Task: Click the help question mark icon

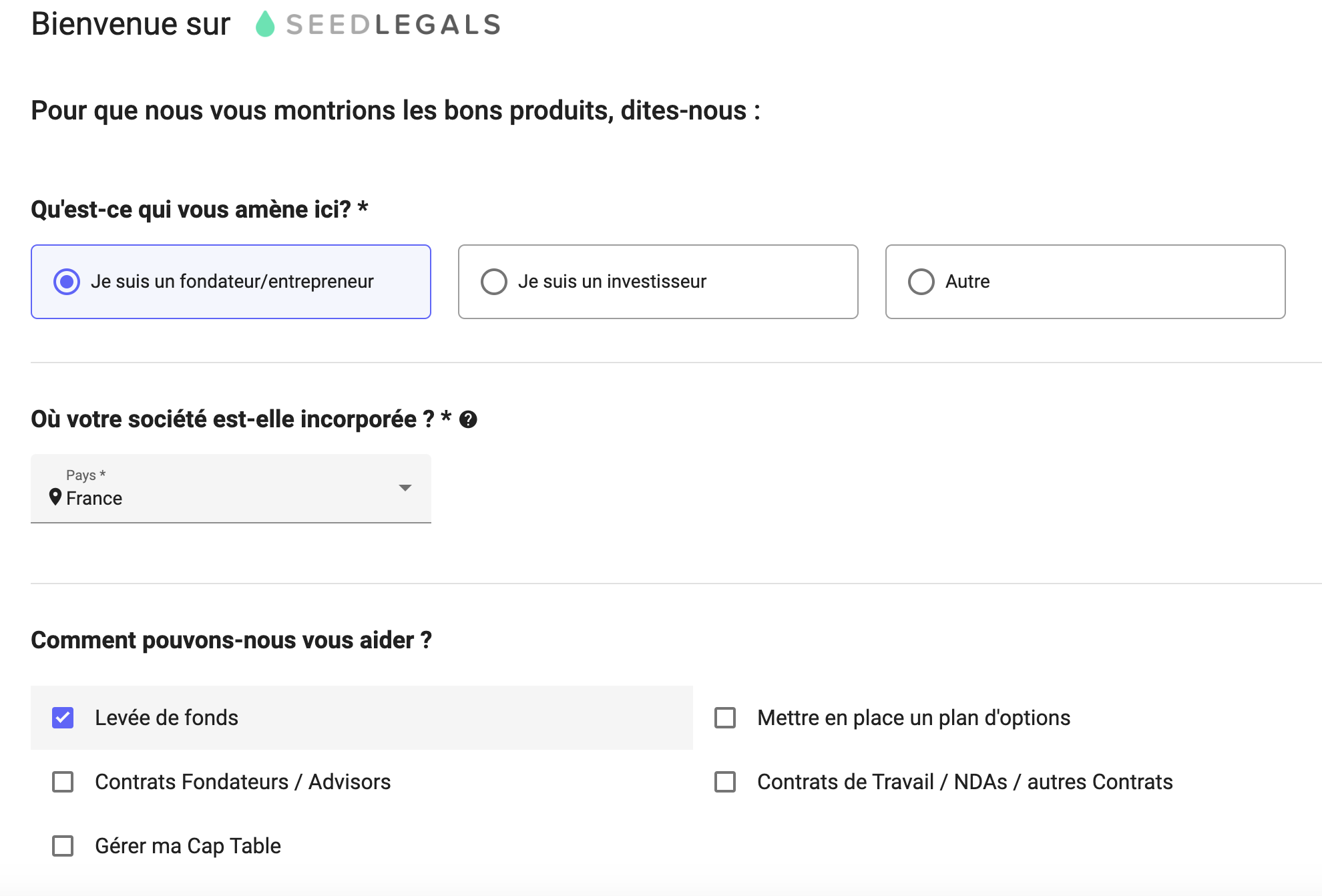Action: point(468,420)
